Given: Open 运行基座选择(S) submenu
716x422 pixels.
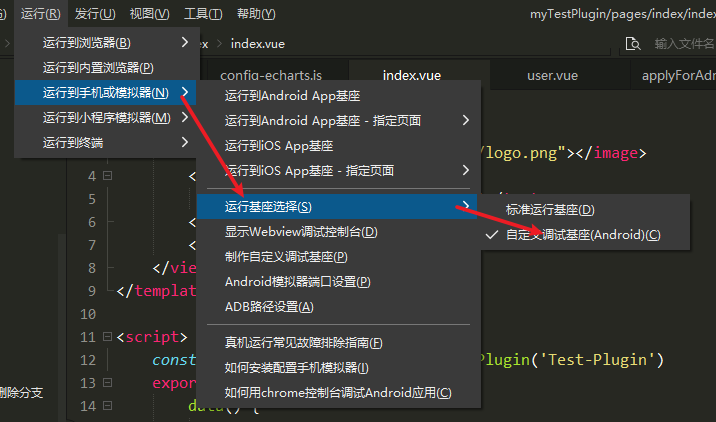Looking at the screenshot, I should (x=337, y=206).
